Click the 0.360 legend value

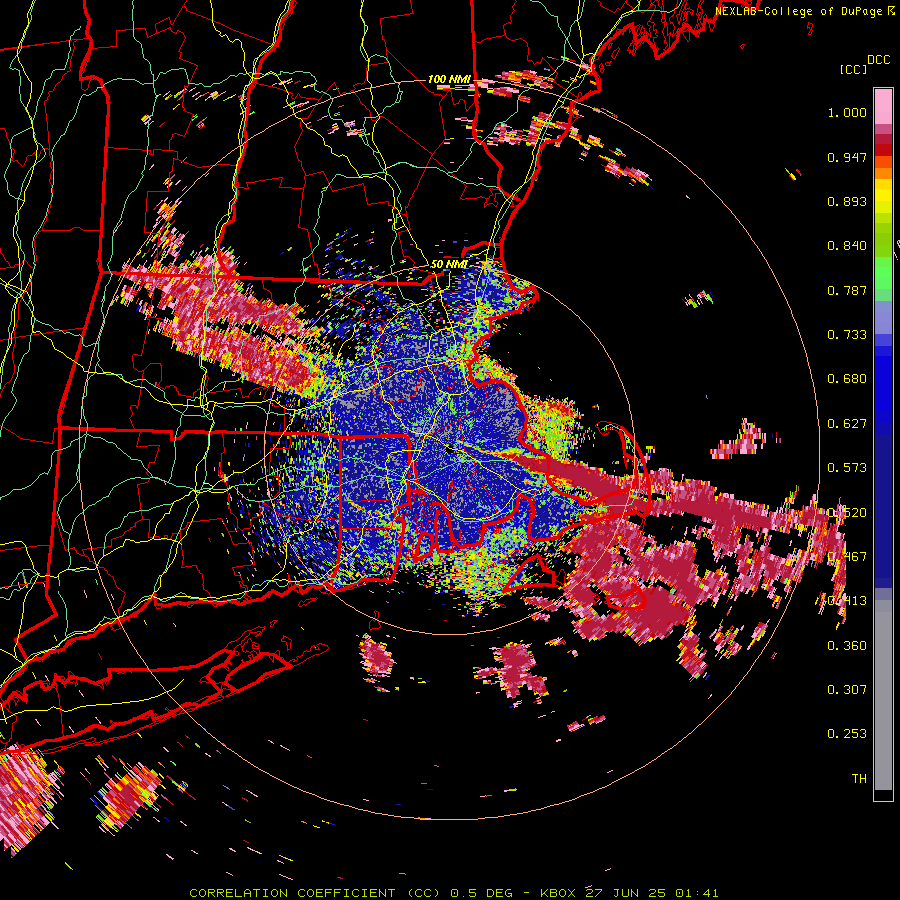pos(847,646)
